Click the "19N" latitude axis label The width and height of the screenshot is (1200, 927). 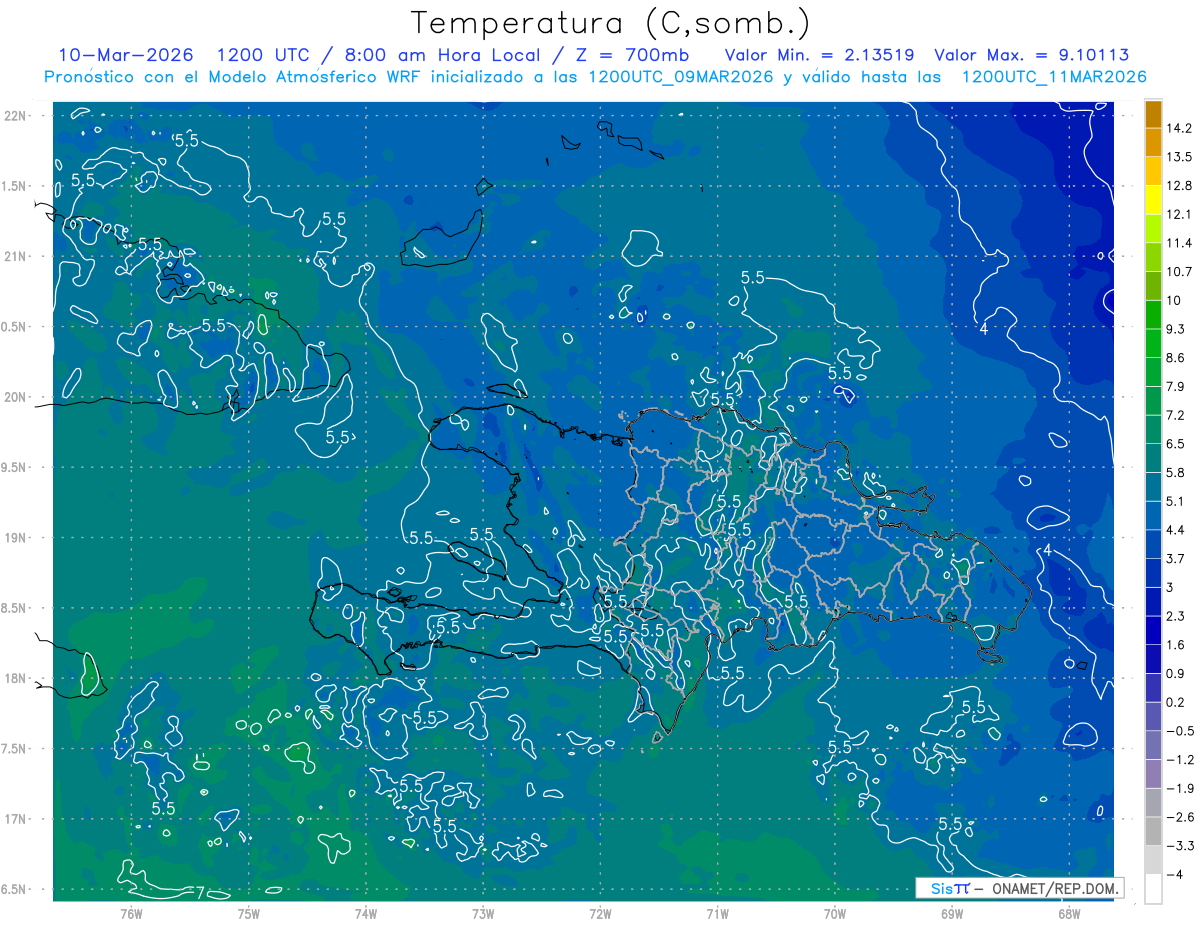pyautogui.click(x=16, y=538)
